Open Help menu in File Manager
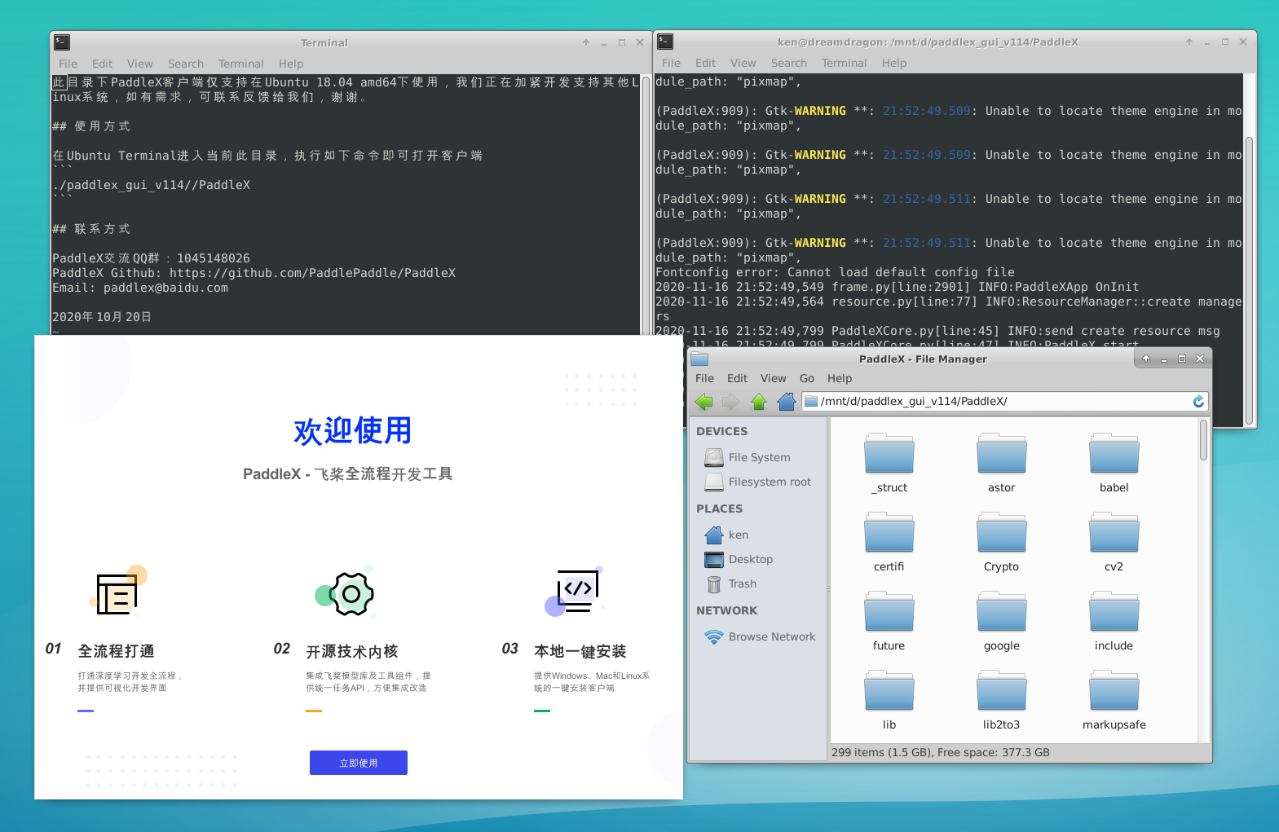Image resolution: width=1279 pixels, height=832 pixels. tap(840, 379)
